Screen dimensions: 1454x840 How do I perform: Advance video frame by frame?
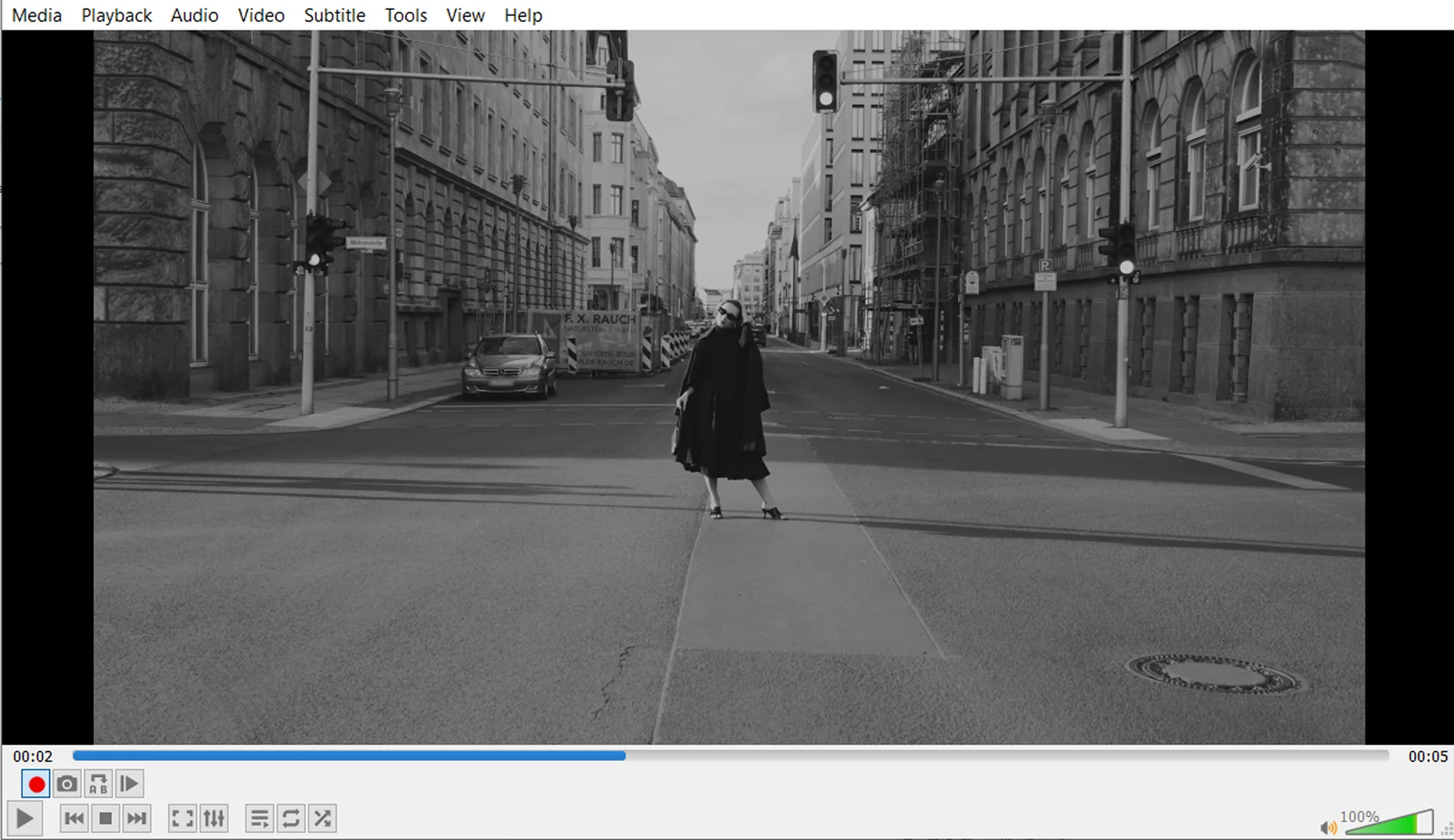pyautogui.click(x=130, y=784)
